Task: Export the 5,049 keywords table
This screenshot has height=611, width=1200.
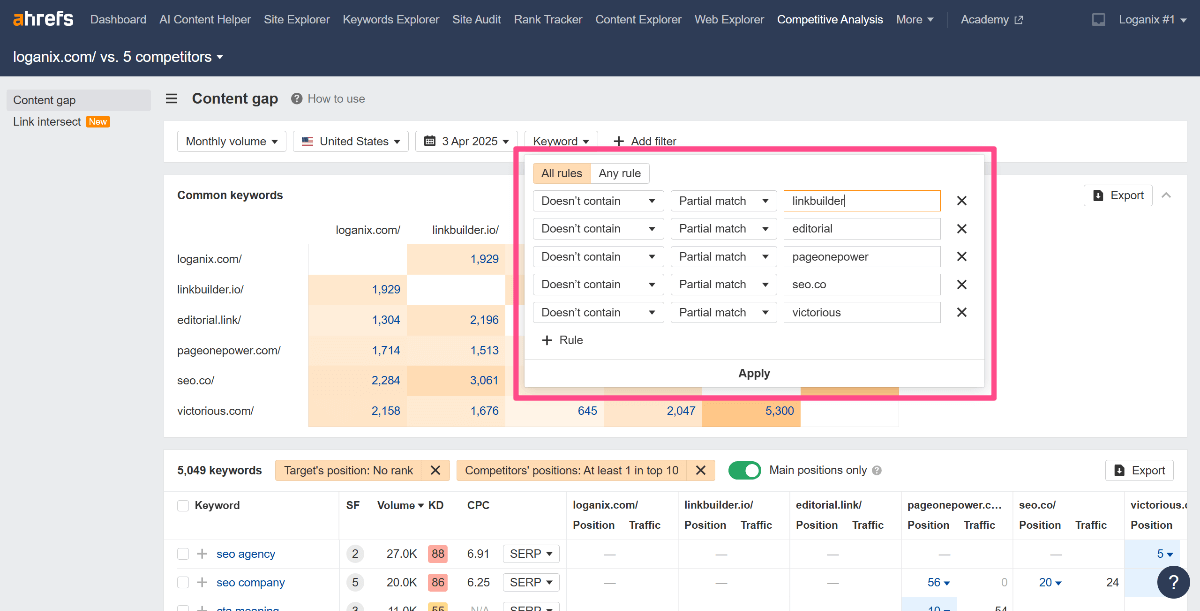Action: coord(1139,470)
